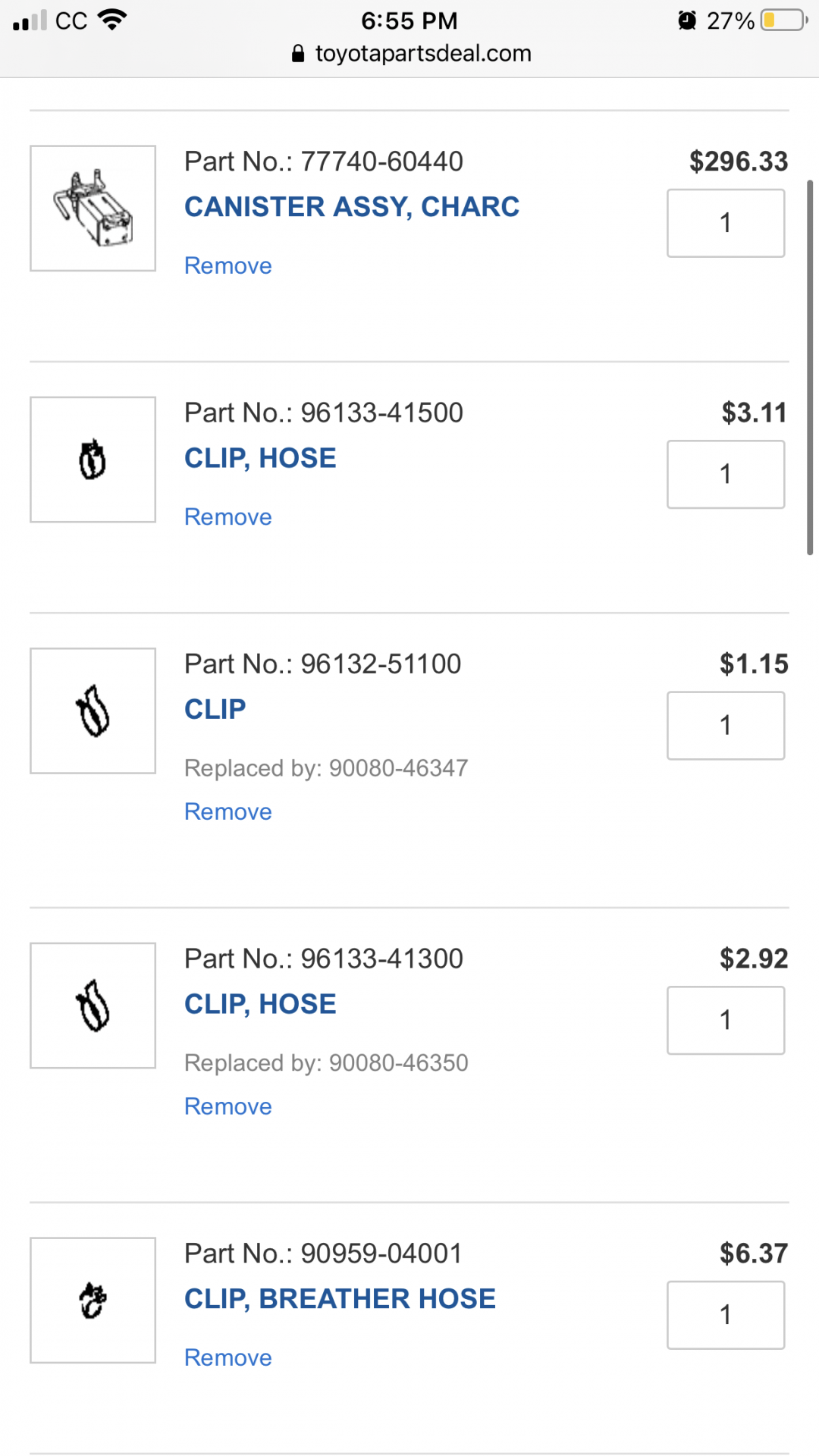Open the 96133-41300 hose clip image
The image size is (819, 1456).
tap(93, 1005)
